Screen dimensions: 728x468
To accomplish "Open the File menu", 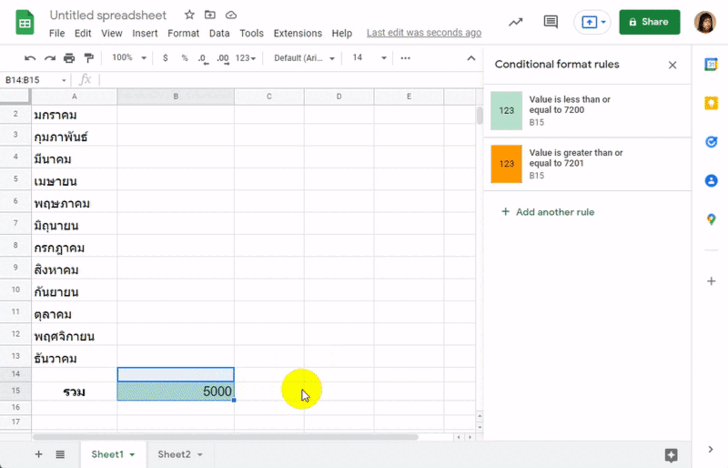I will 57,33.
